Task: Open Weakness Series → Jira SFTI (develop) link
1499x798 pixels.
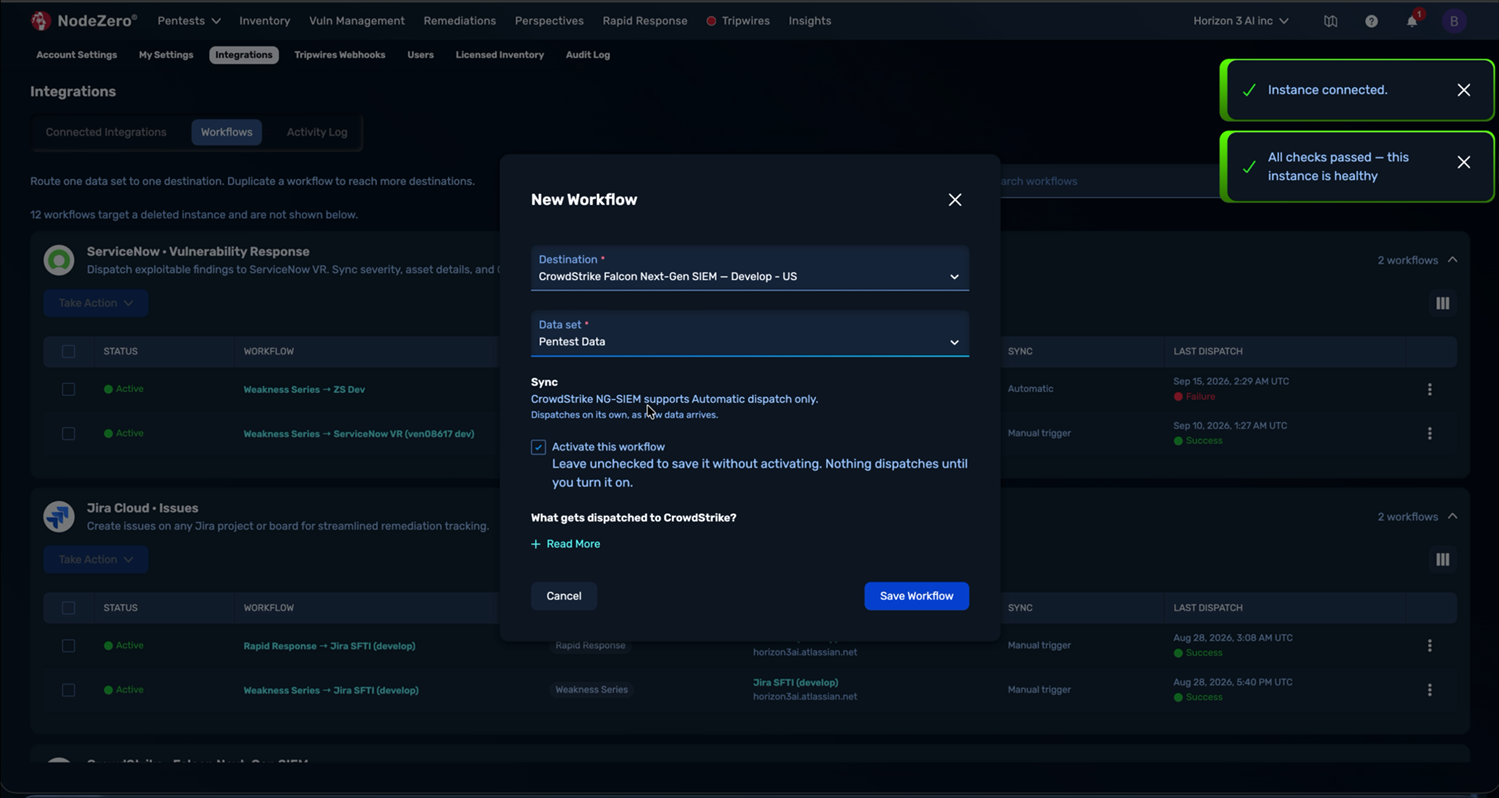Action: tap(331, 690)
